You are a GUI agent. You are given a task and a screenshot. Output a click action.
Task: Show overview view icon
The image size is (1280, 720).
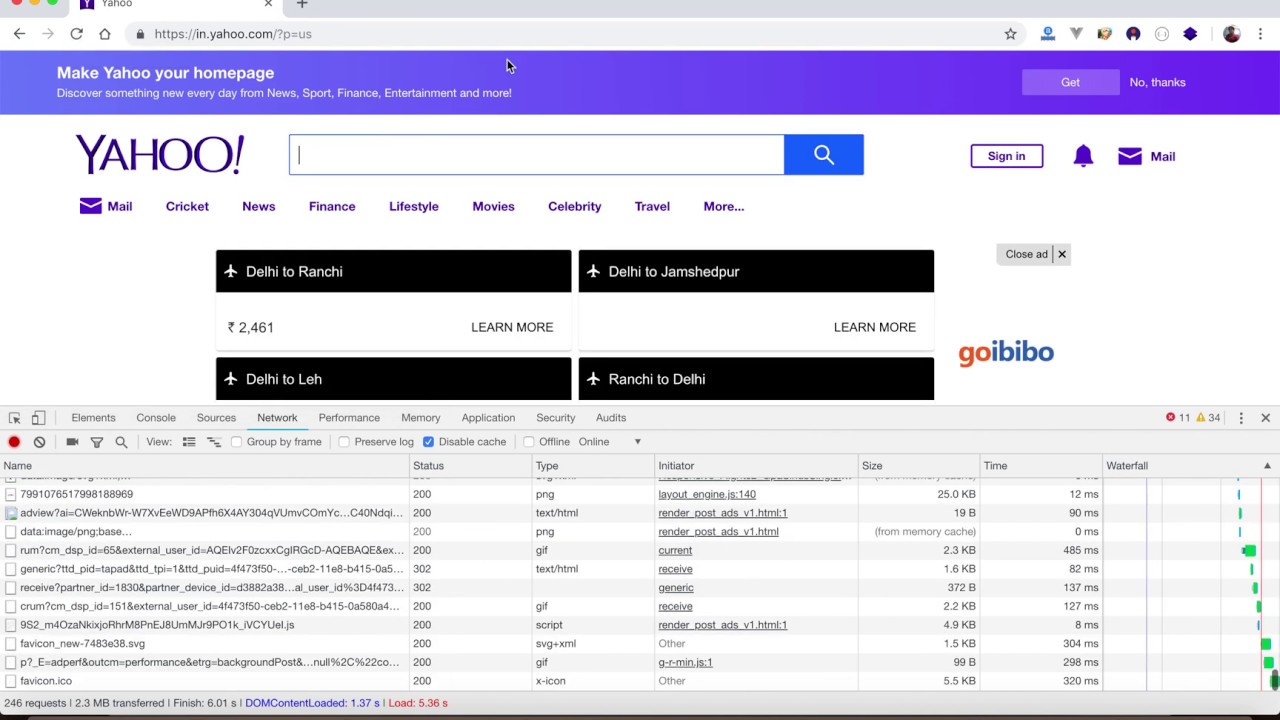point(213,442)
